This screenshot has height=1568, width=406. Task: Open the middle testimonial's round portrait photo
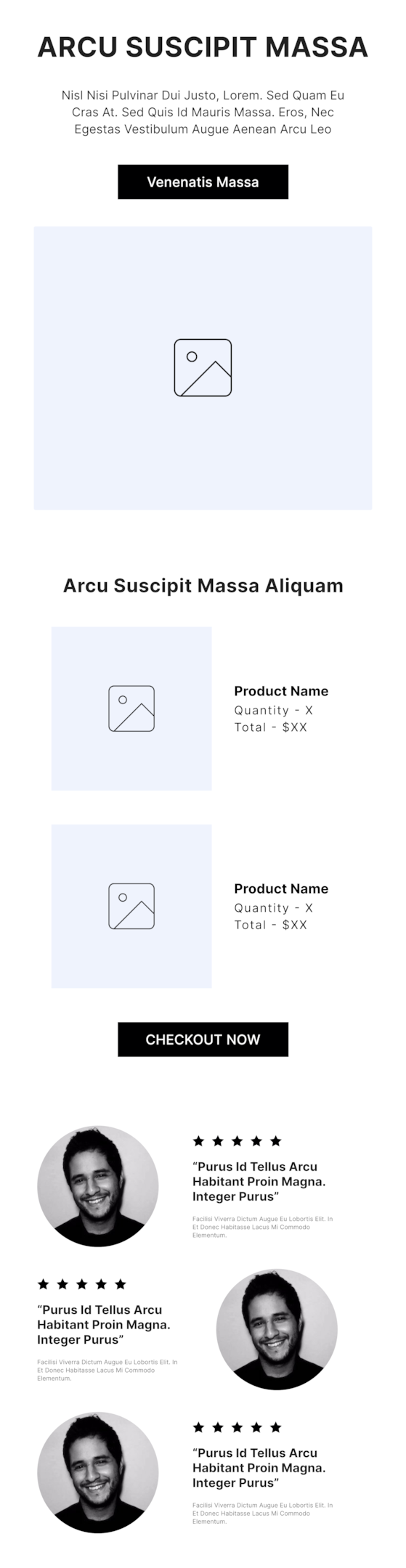point(277,1329)
